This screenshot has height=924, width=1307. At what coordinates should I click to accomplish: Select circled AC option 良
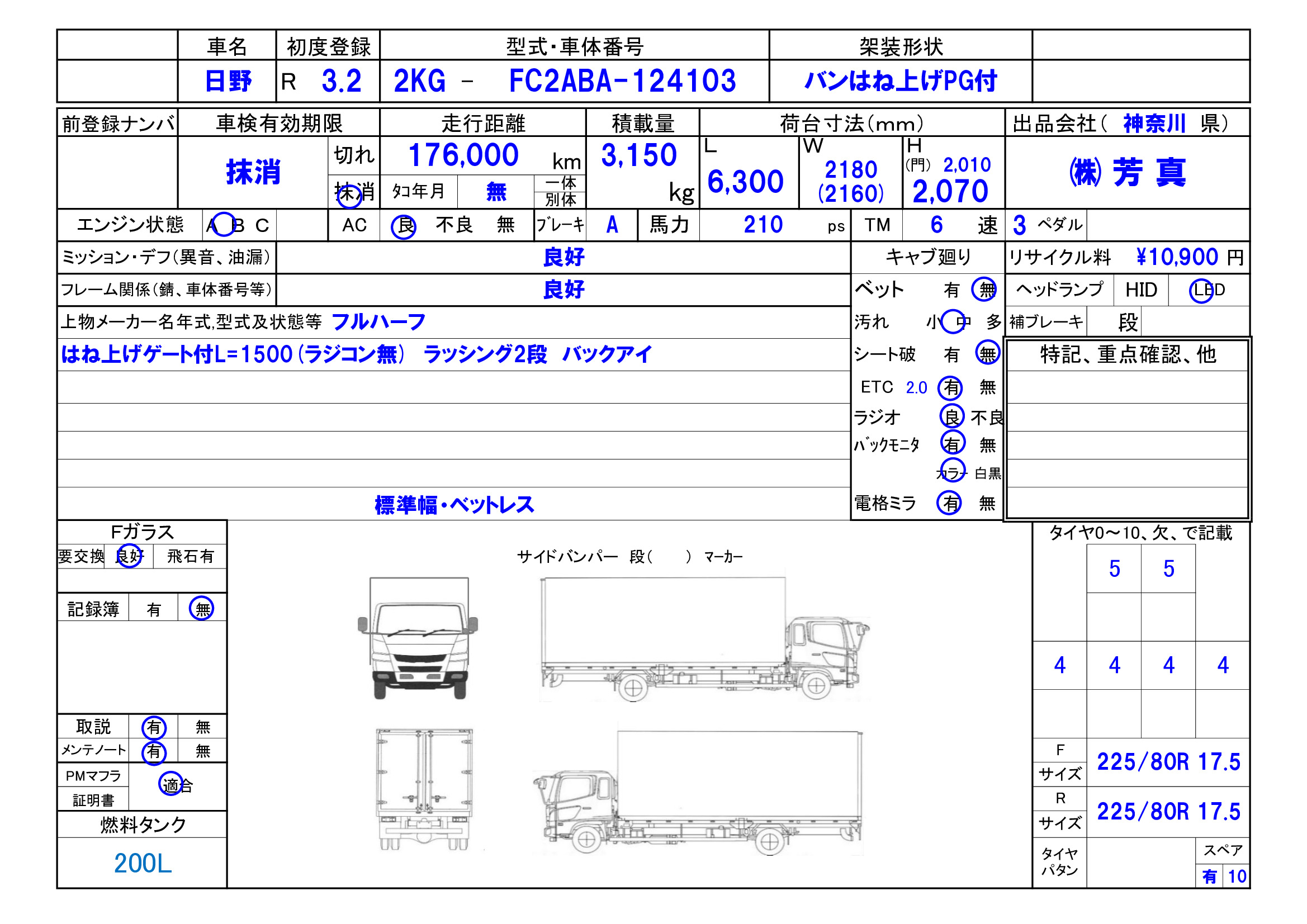pos(404,226)
